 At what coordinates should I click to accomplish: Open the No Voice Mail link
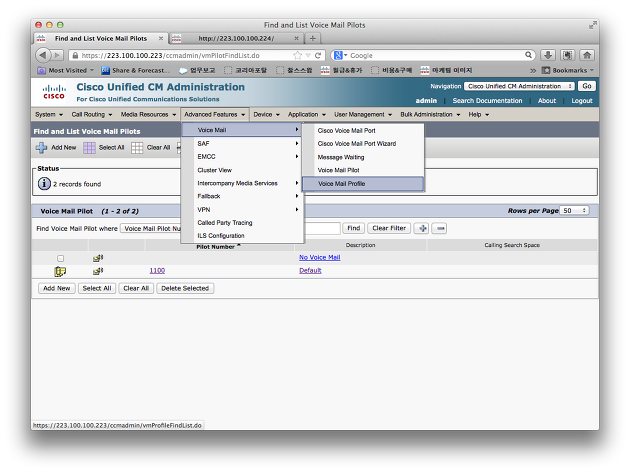coord(319,257)
